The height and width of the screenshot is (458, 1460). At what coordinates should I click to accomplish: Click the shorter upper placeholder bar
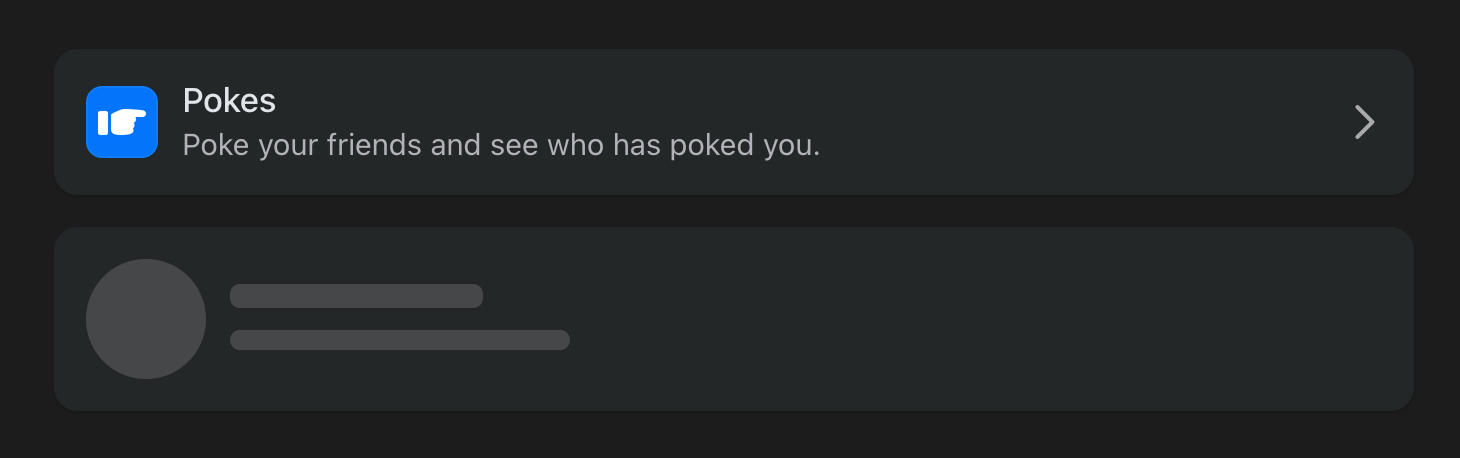pos(356,296)
